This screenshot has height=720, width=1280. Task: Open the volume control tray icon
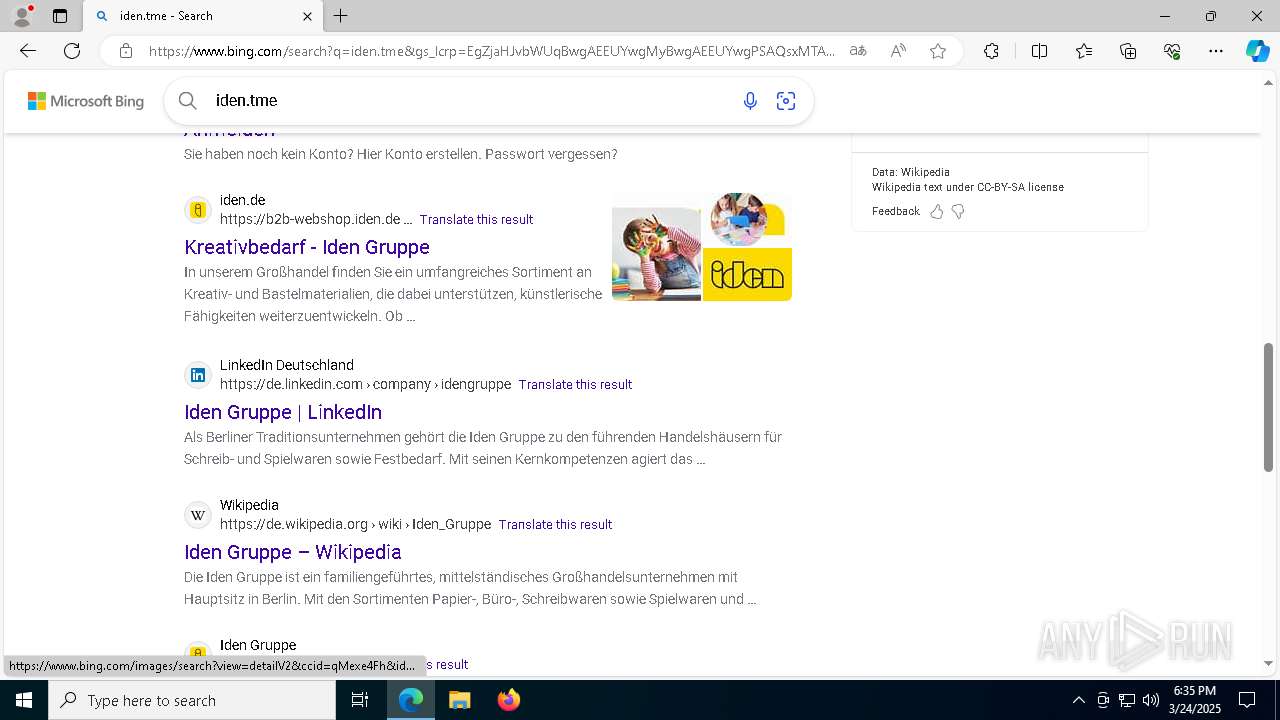click(x=1151, y=700)
